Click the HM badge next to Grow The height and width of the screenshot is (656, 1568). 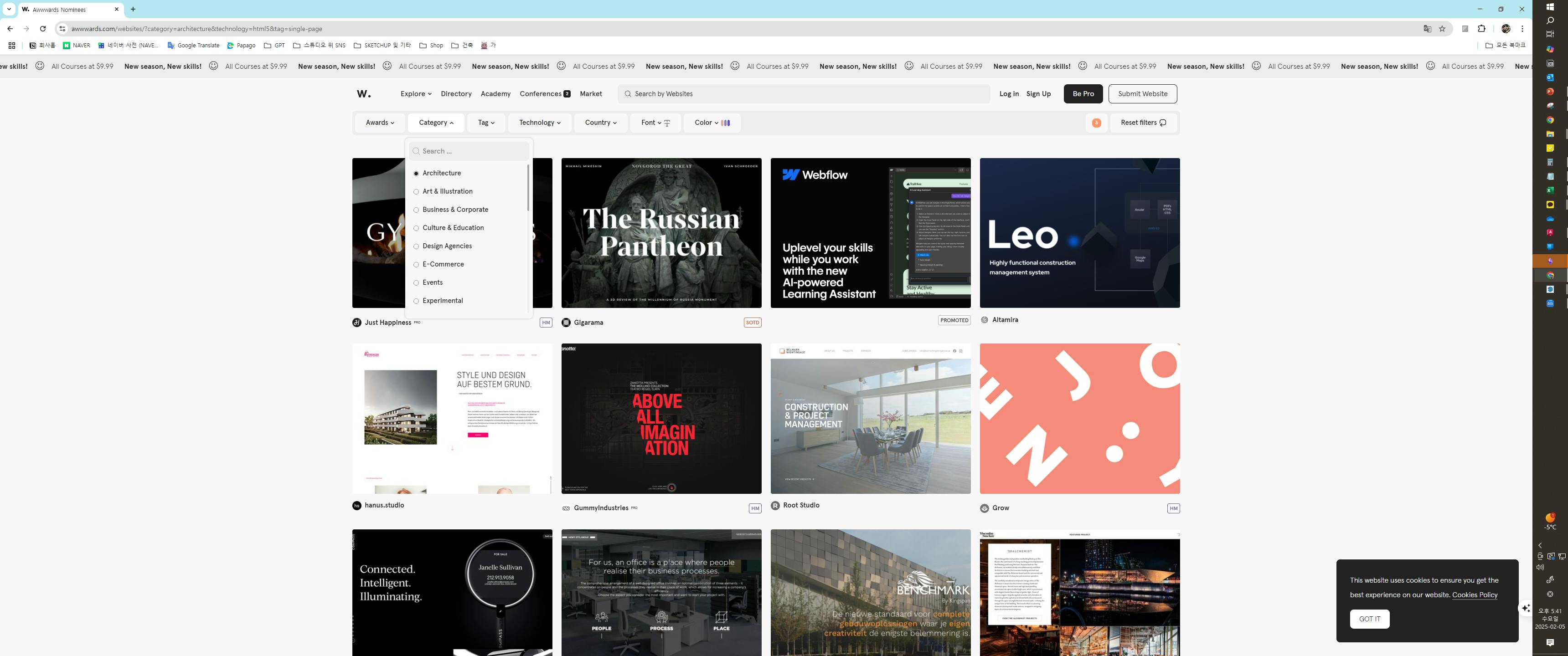point(1173,509)
